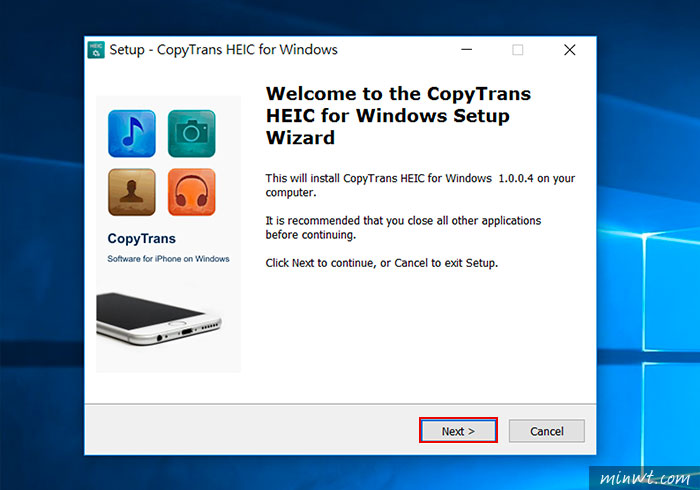Click the teal camera icon
The image size is (700, 490).
[192, 133]
